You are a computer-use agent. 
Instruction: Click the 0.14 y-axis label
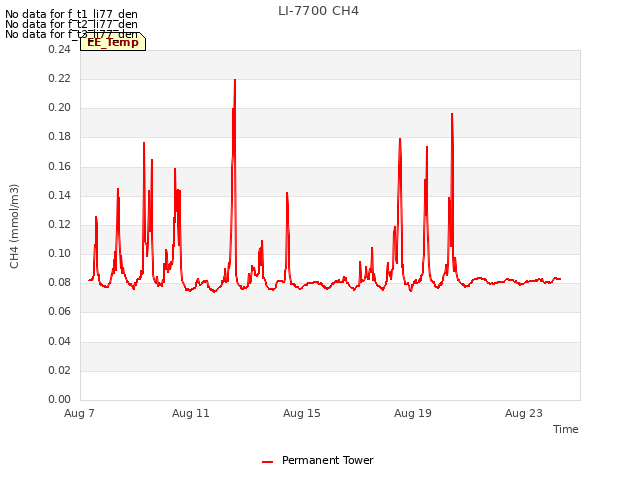(x=60, y=195)
